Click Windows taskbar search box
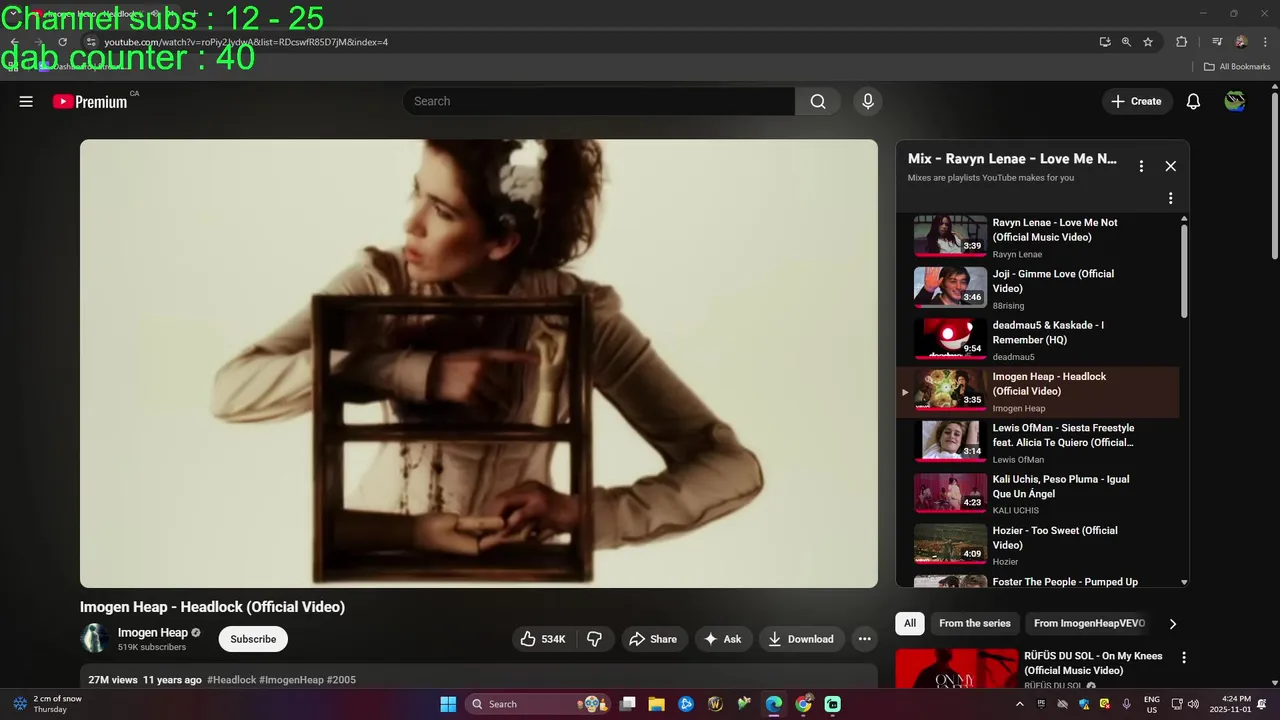The height and width of the screenshot is (720, 1280). click(x=539, y=704)
